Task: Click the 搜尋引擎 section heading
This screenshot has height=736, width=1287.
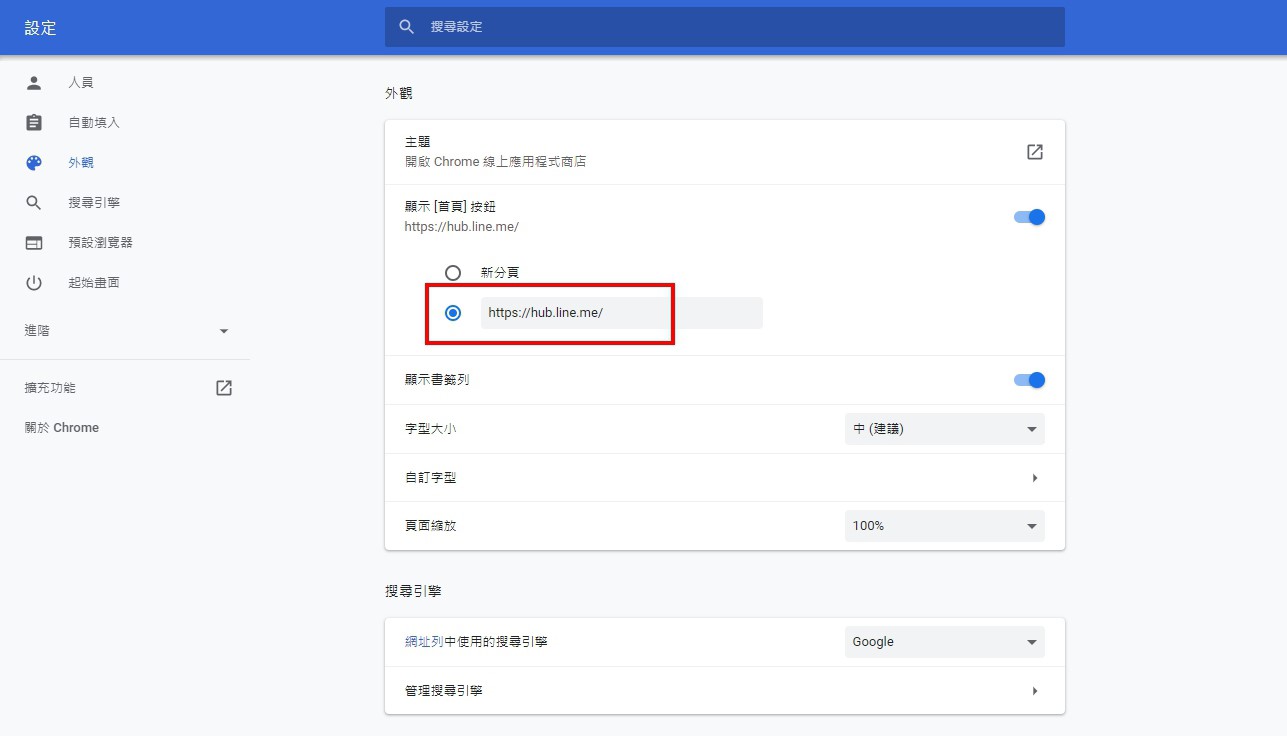Action: coord(413,591)
